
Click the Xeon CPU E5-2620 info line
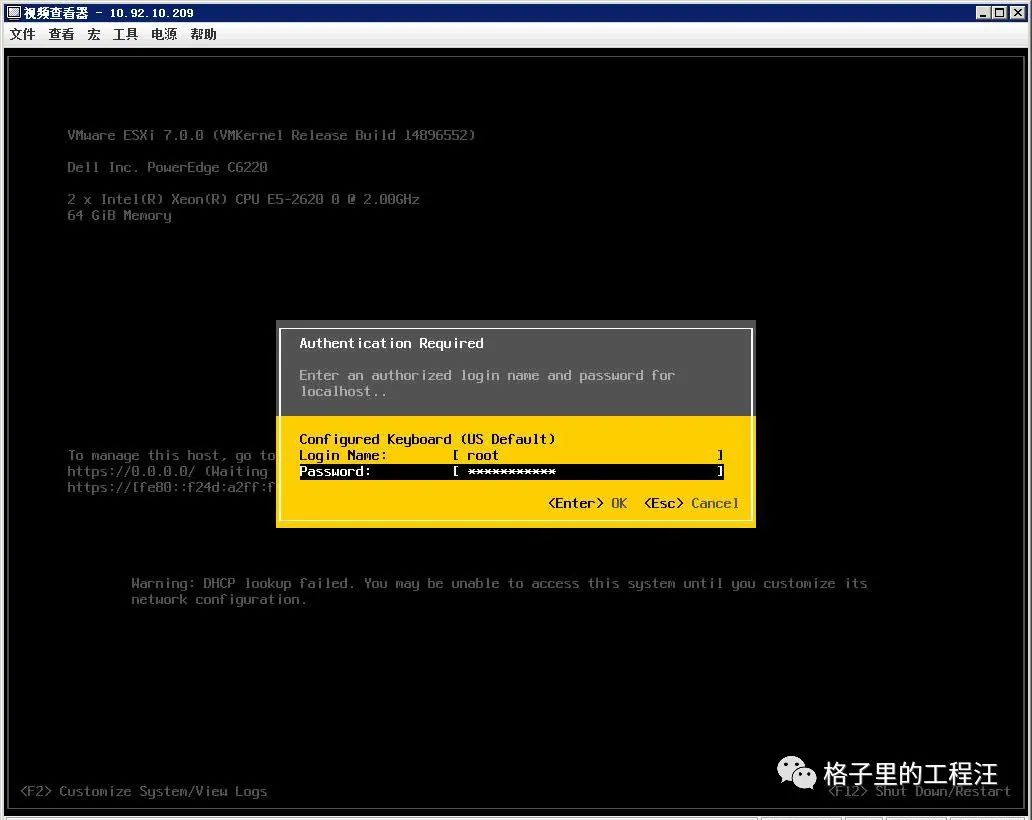pyautogui.click(x=243, y=199)
